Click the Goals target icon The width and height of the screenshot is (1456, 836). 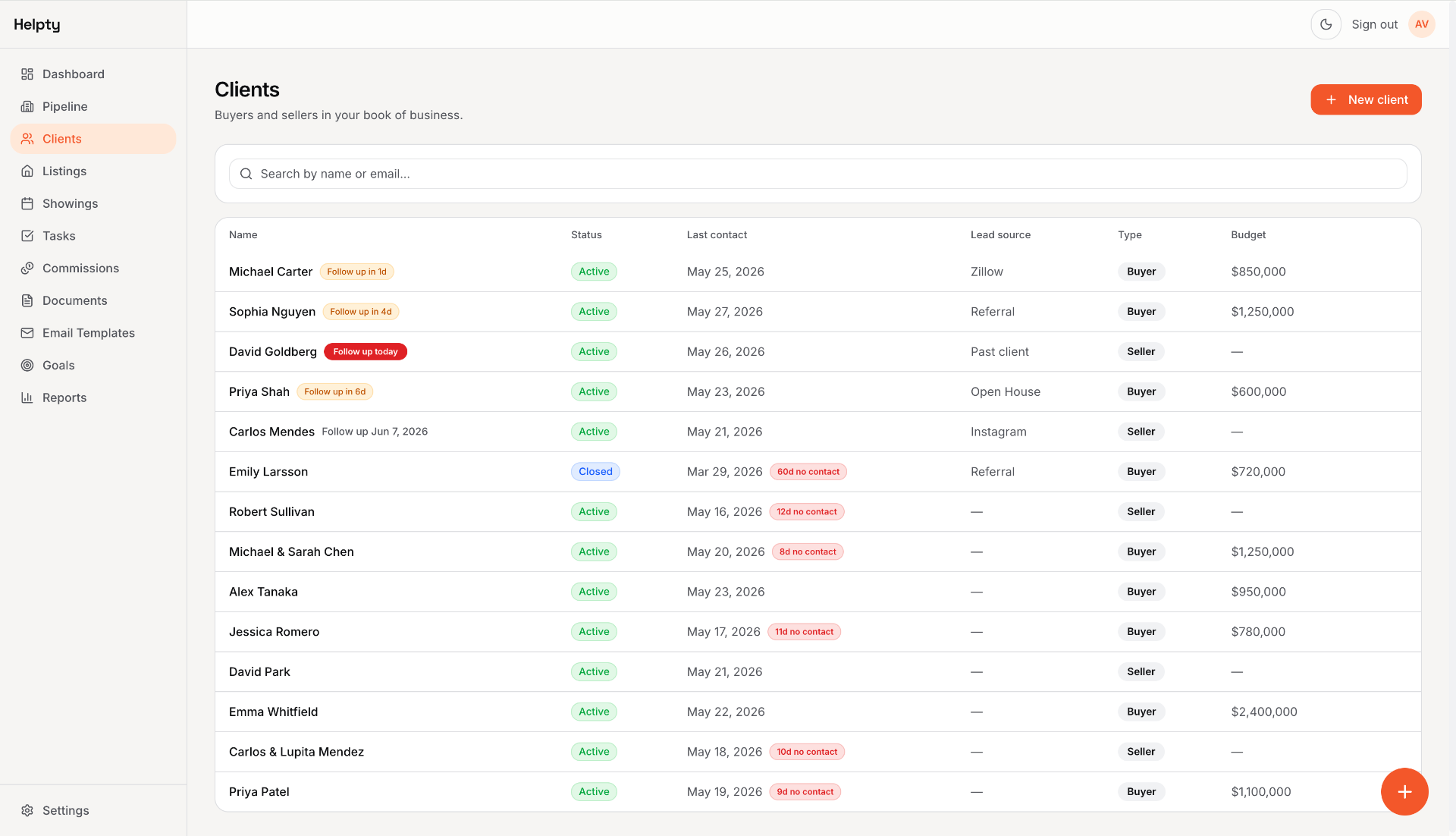tap(27, 366)
